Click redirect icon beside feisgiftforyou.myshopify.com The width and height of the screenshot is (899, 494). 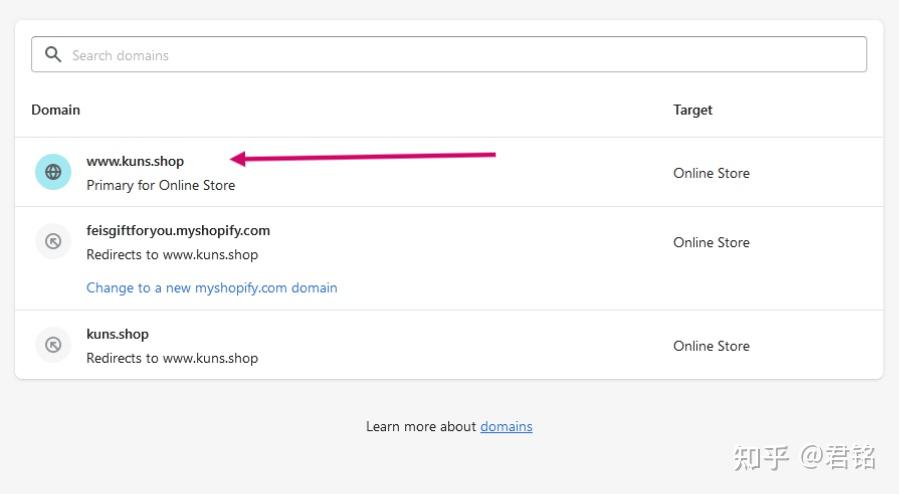click(53, 241)
